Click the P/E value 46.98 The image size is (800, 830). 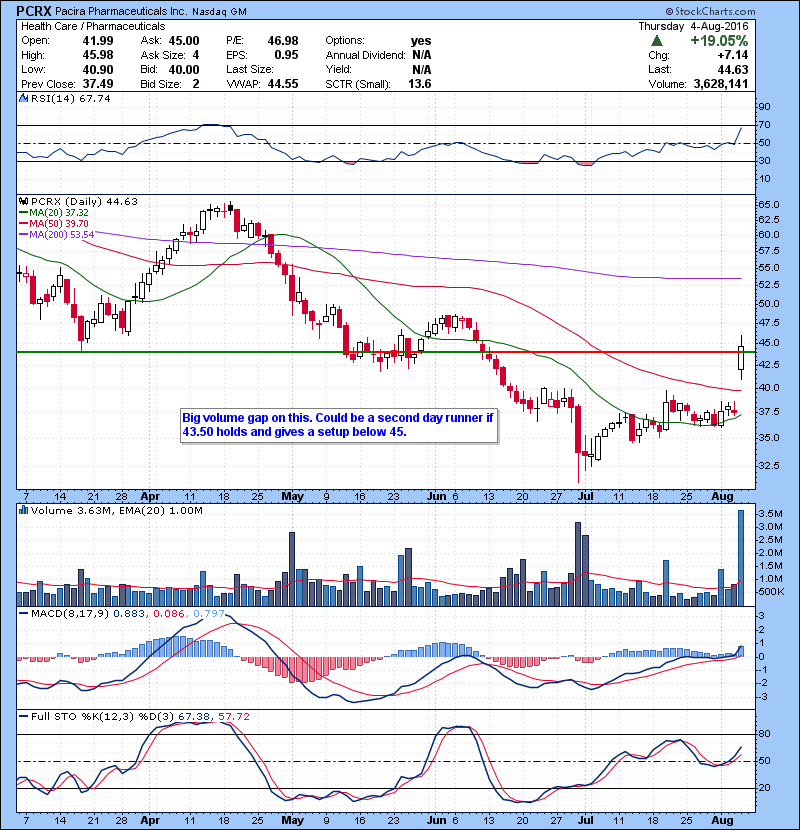[283, 41]
